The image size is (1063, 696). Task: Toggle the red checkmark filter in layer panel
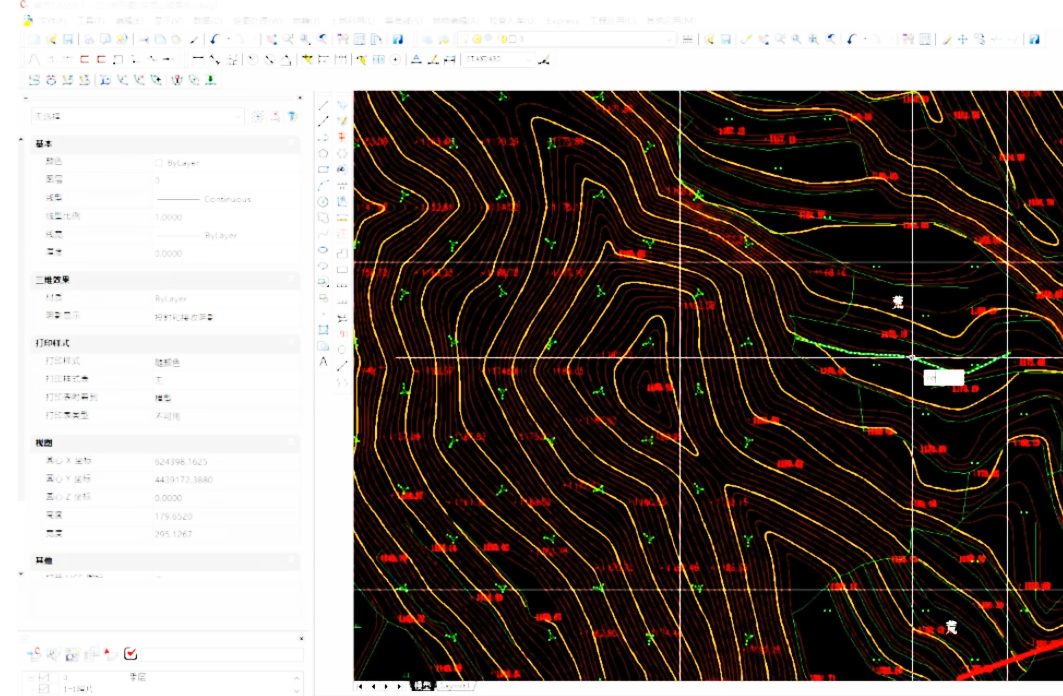(x=130, y=654)
